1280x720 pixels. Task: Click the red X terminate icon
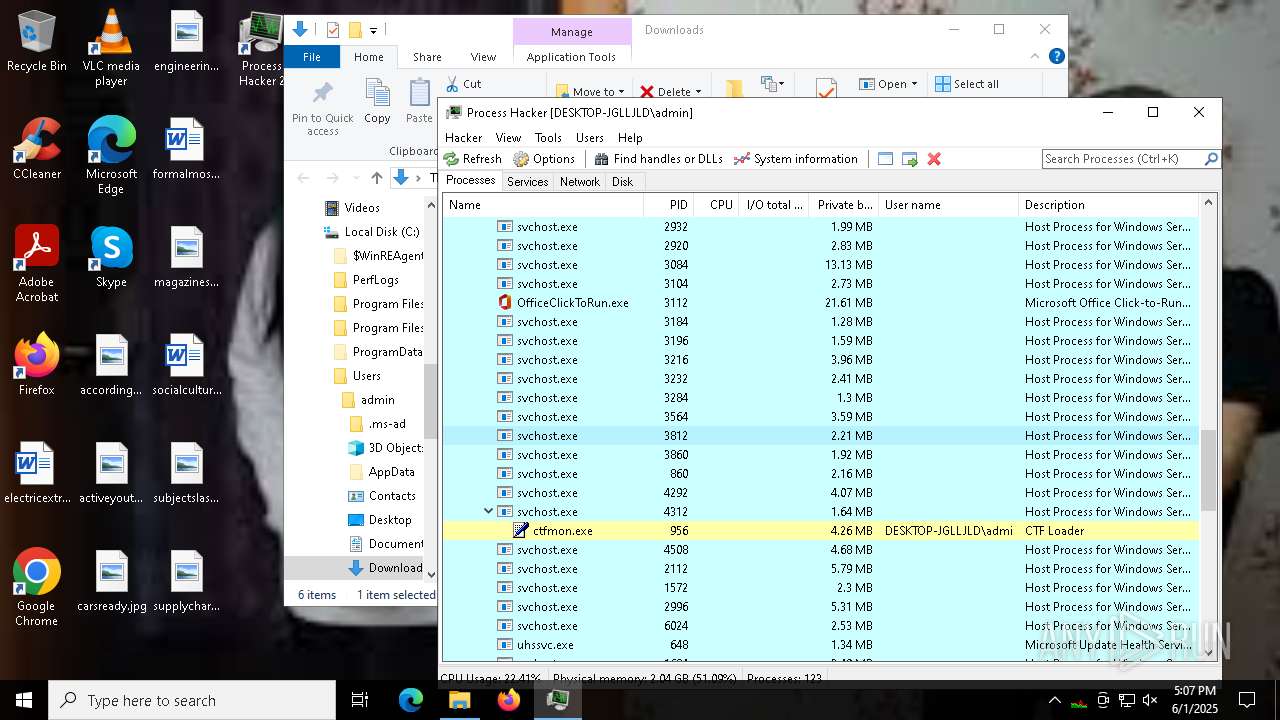coord(934,159)
